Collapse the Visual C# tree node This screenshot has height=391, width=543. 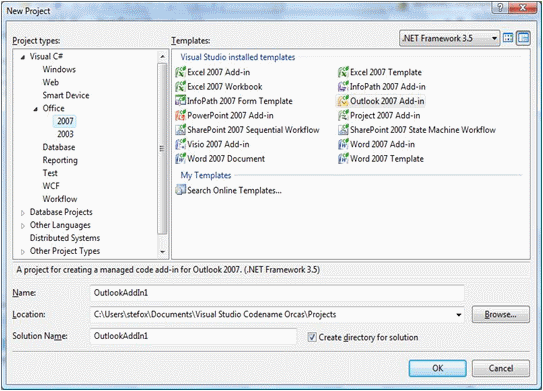[x=23, y=57]
